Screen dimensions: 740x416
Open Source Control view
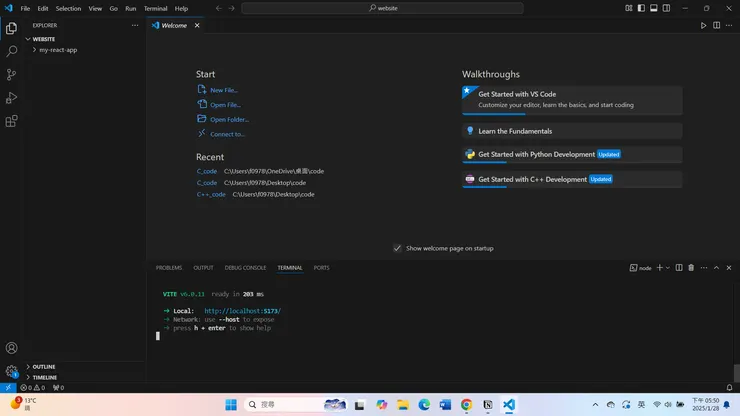tap(11, 74)
